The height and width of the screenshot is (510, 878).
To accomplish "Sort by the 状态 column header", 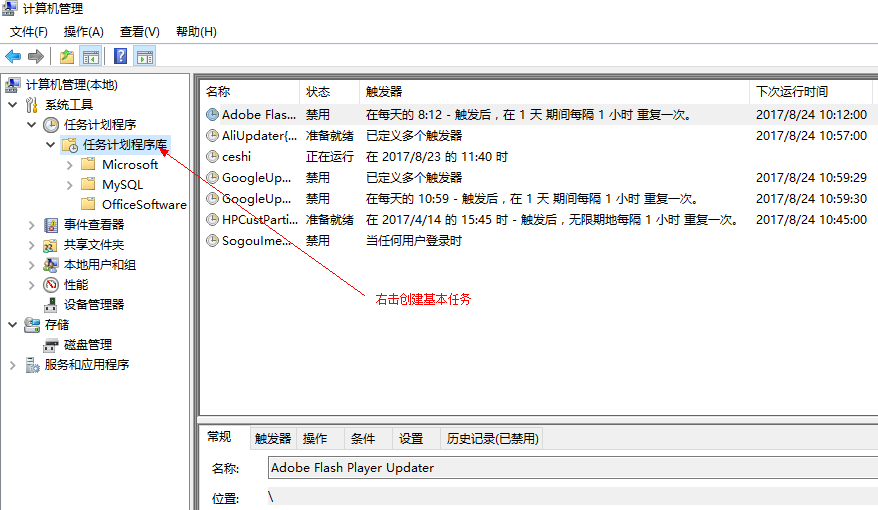I will point(330,92).
